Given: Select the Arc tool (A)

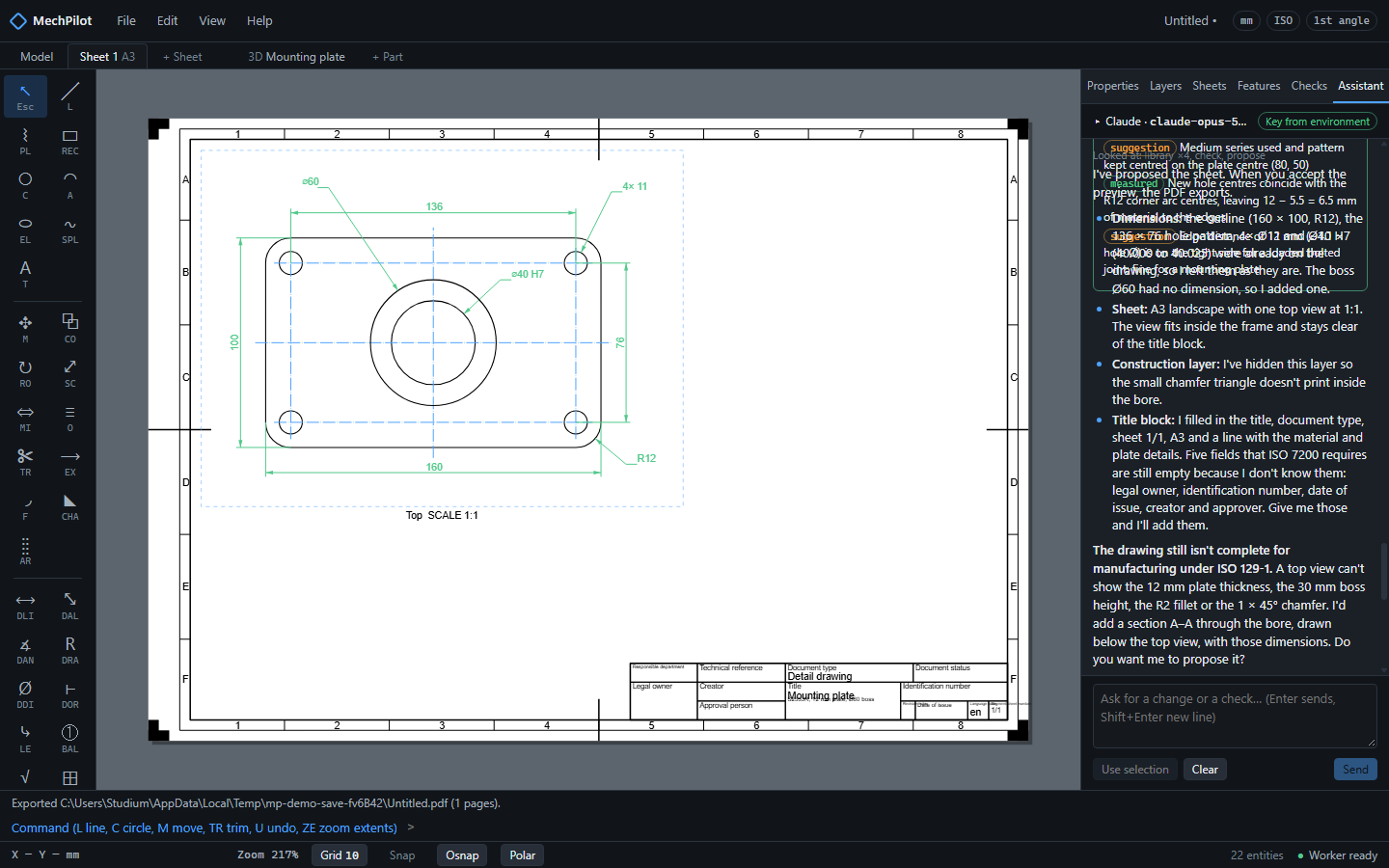Looking at the screenshot, I should (70, 185).
